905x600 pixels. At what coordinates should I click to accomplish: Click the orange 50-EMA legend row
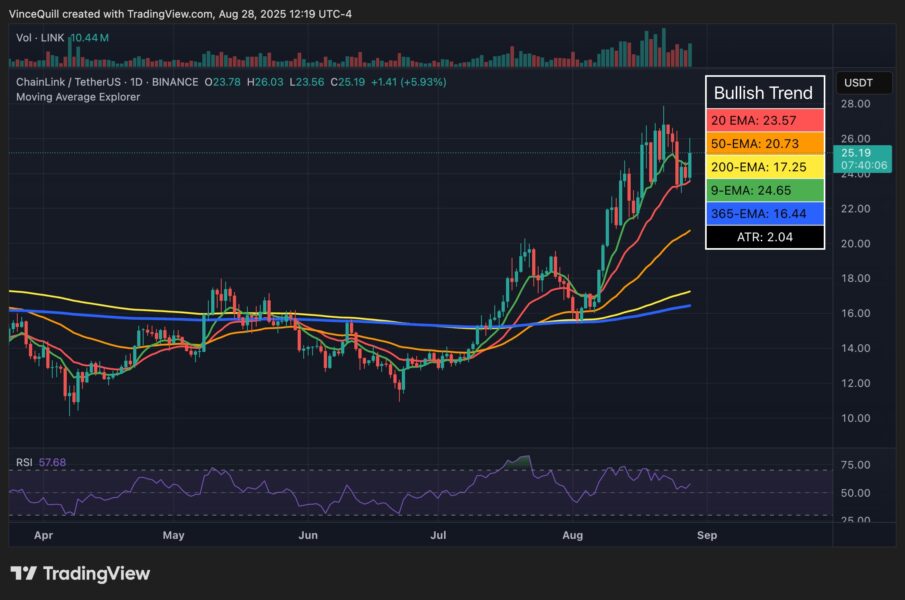coord(764,143)
